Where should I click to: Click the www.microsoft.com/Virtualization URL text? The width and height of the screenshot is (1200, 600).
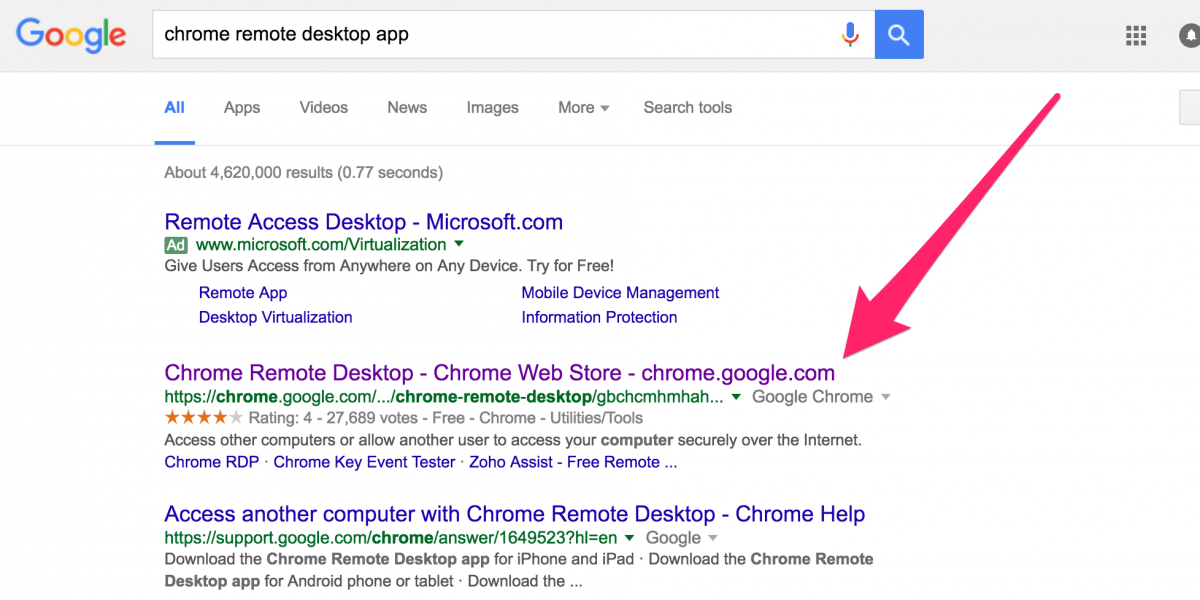pos(321,245)
